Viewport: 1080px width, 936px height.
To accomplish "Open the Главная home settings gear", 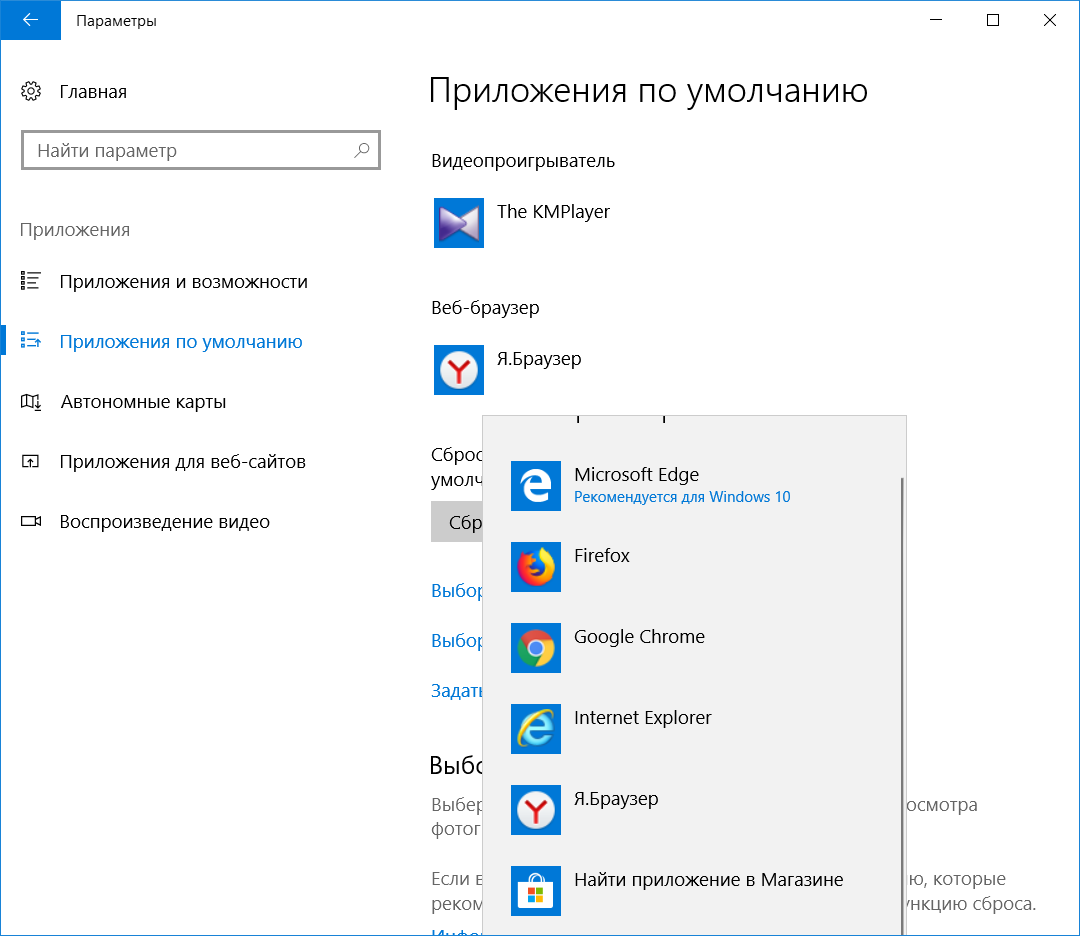I will tap(31, 91).
